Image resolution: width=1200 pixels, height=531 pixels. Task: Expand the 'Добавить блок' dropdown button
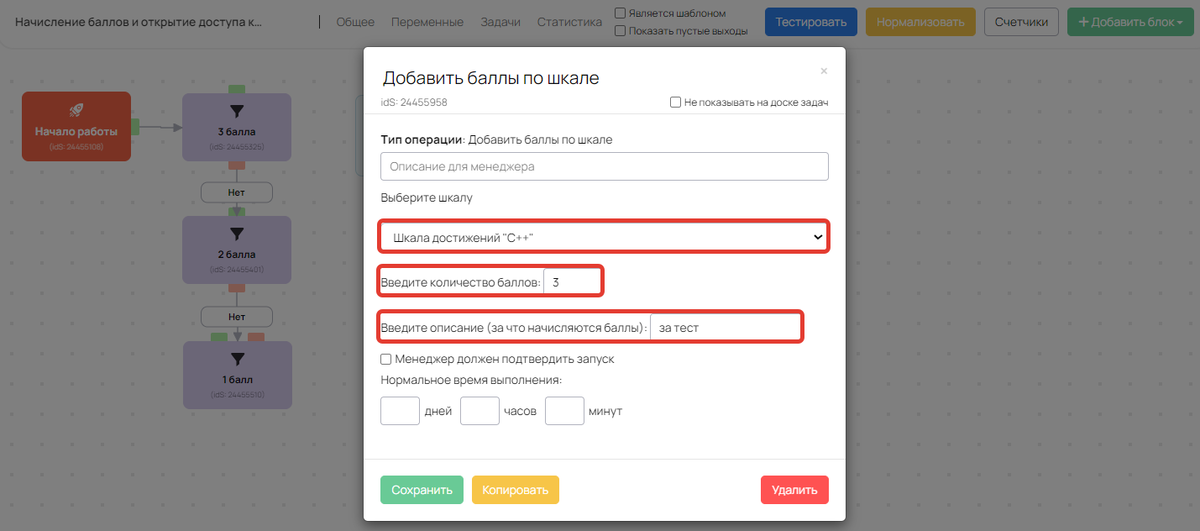[1131, 22]
